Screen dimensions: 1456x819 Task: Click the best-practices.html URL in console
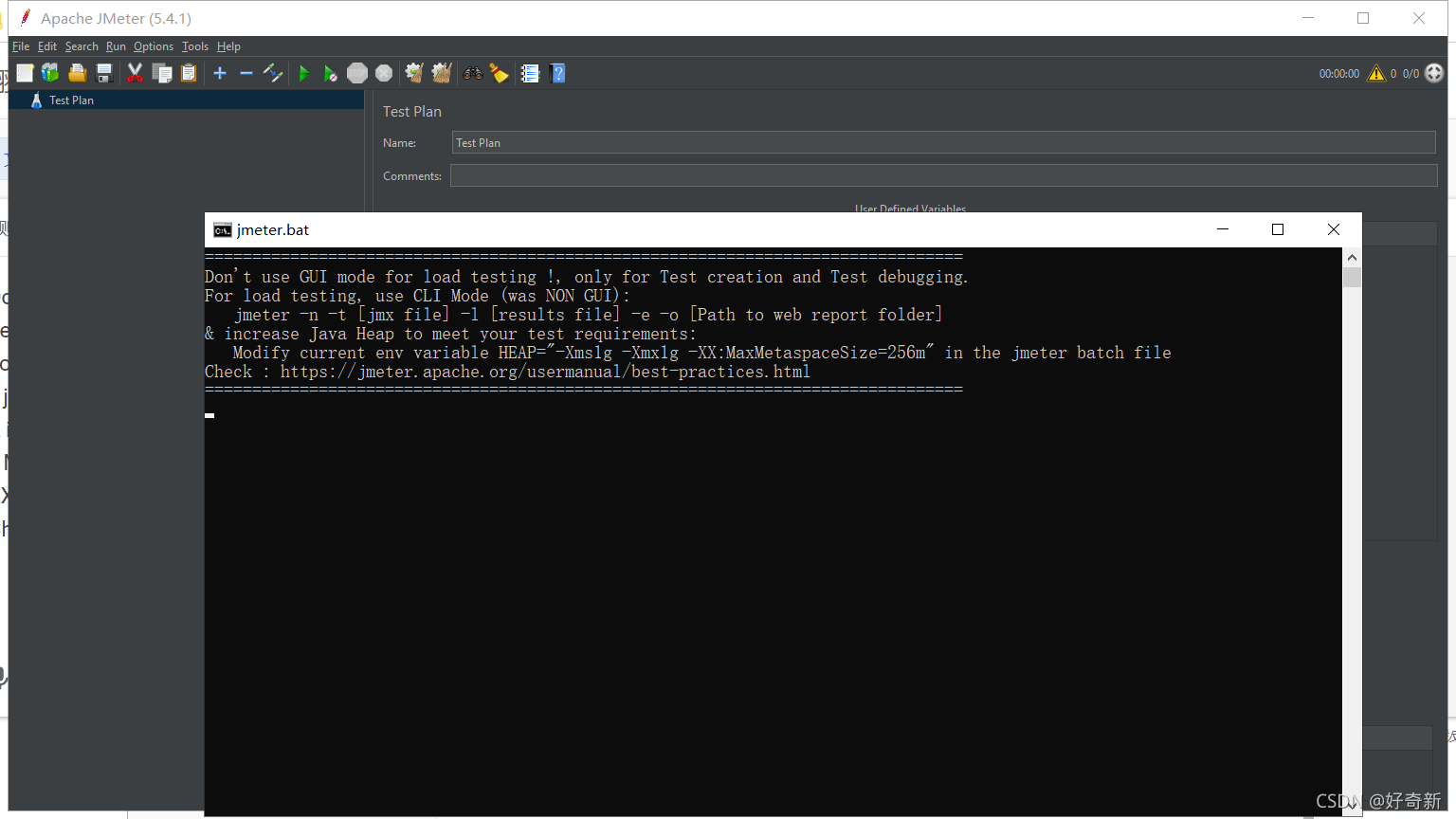[x=545, y=372]
